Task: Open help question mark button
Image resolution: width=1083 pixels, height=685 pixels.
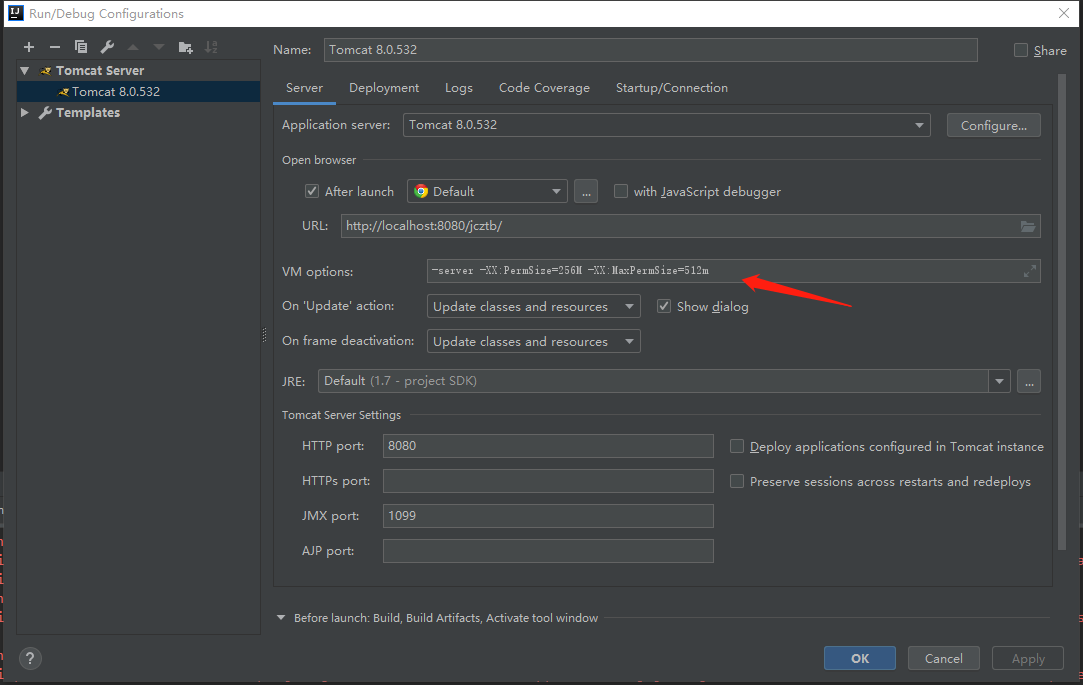Action: coord(30,658)
